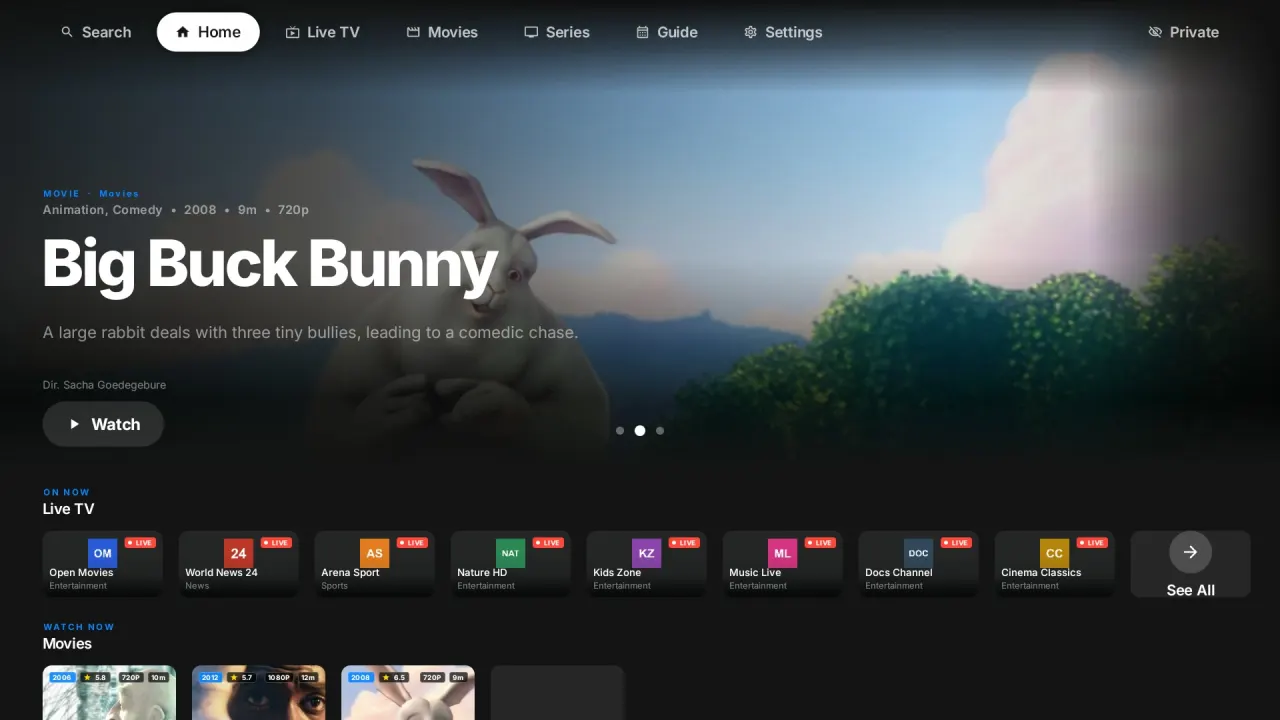The width and height of the screenshot is (1280, 720).
Task: Go to the Home tab
Action: [208, 32]
